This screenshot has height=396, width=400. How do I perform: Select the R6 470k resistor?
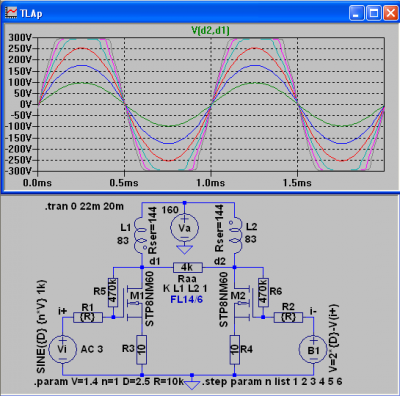point(263,292)
